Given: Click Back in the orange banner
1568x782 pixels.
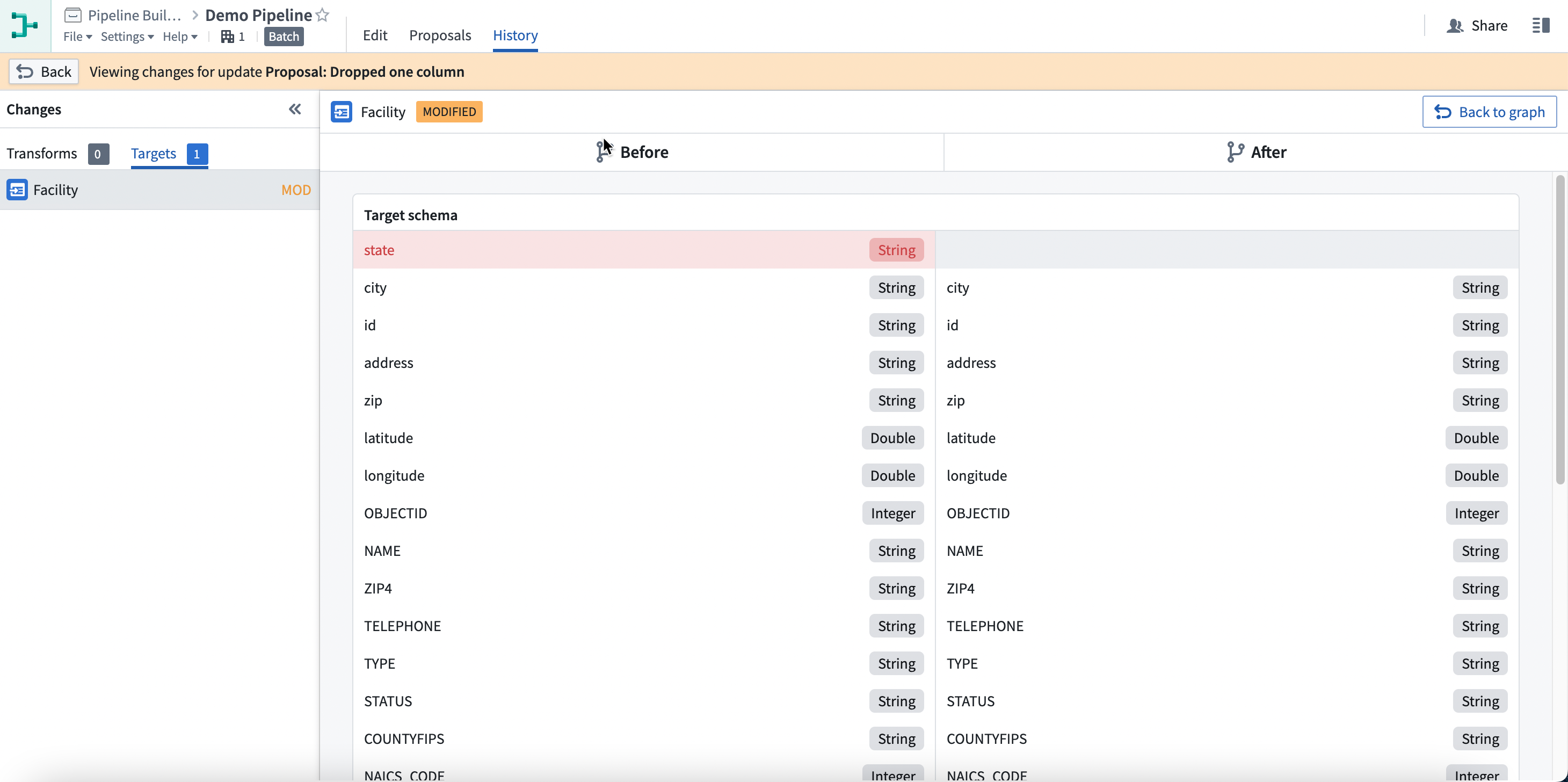Looking at the screenshot, I should click(43, 71).
